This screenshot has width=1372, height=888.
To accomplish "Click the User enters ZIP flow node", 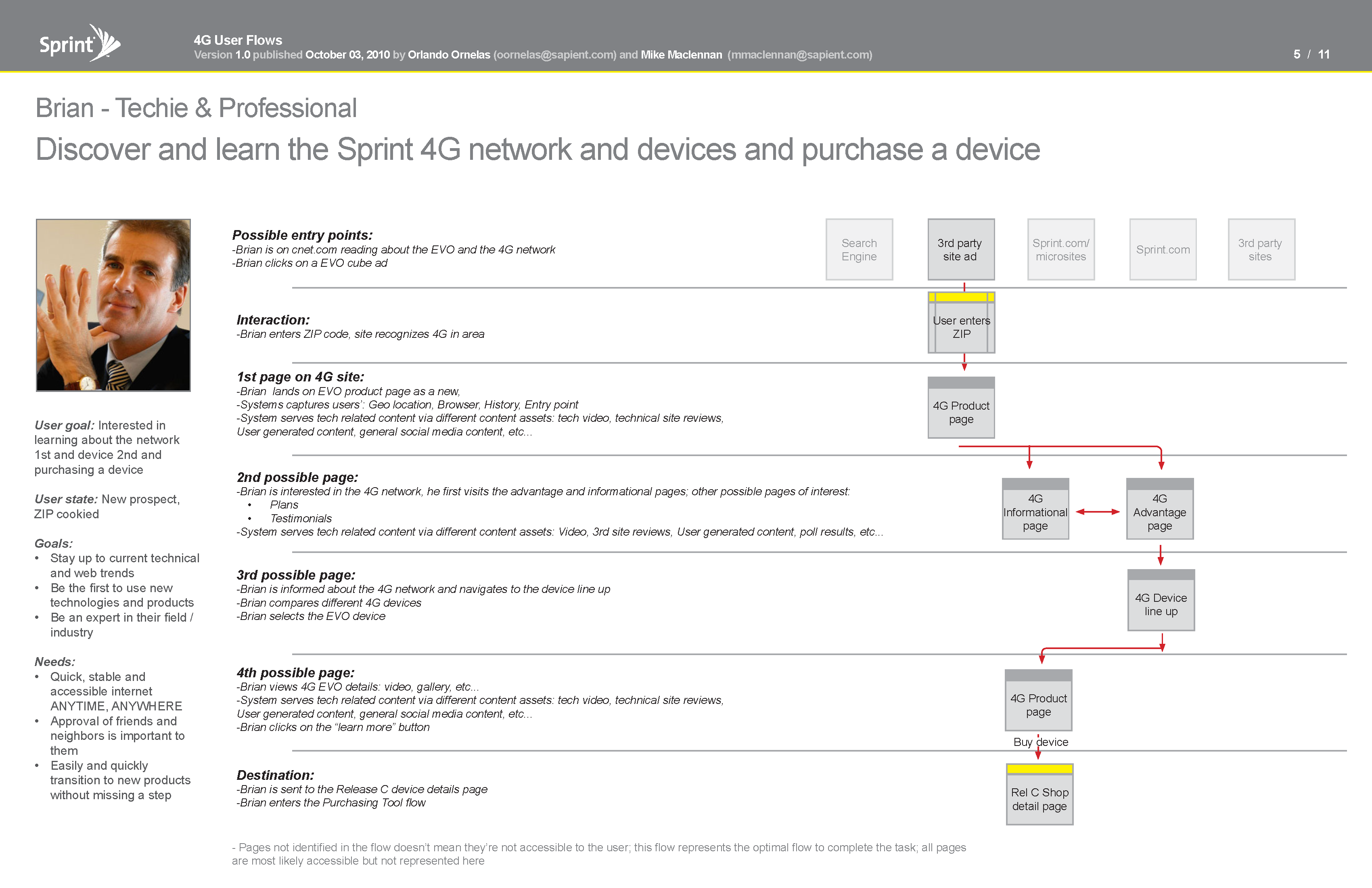I will [x=961, y=327].
